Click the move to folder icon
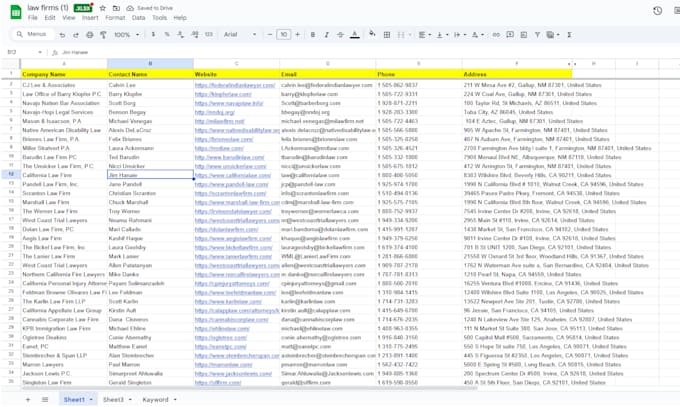Image resolution: width=680 pixels, height=407 pixels. pos(116,8)
